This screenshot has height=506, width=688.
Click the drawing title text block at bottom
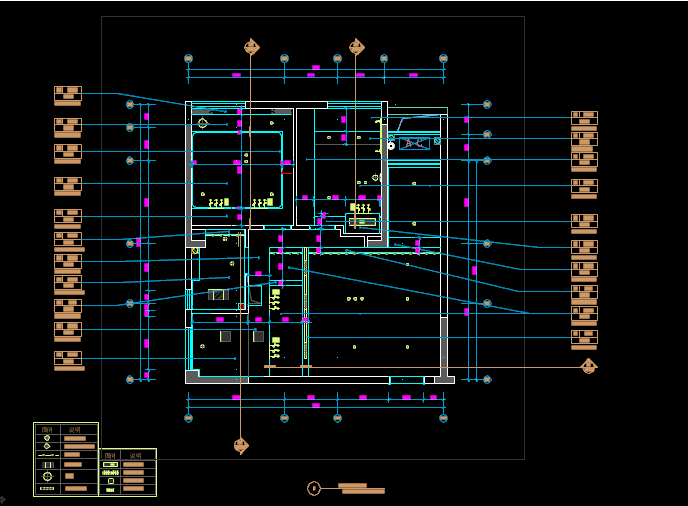pyautogui.click(x=361, y=488)
